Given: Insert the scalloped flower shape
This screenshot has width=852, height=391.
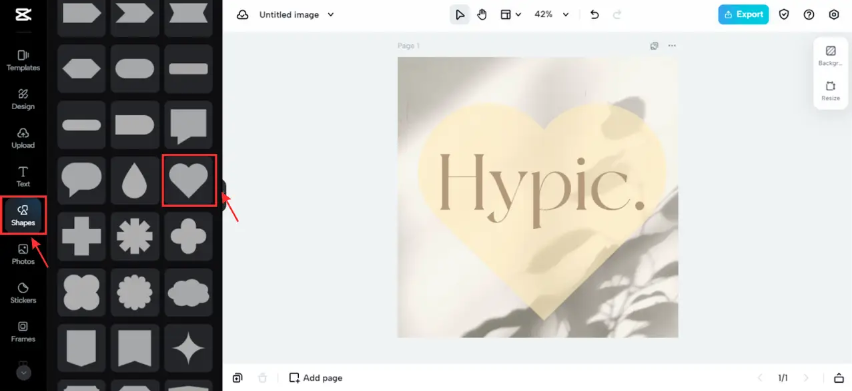Looking at the screenshot, I should coord(135,292).
